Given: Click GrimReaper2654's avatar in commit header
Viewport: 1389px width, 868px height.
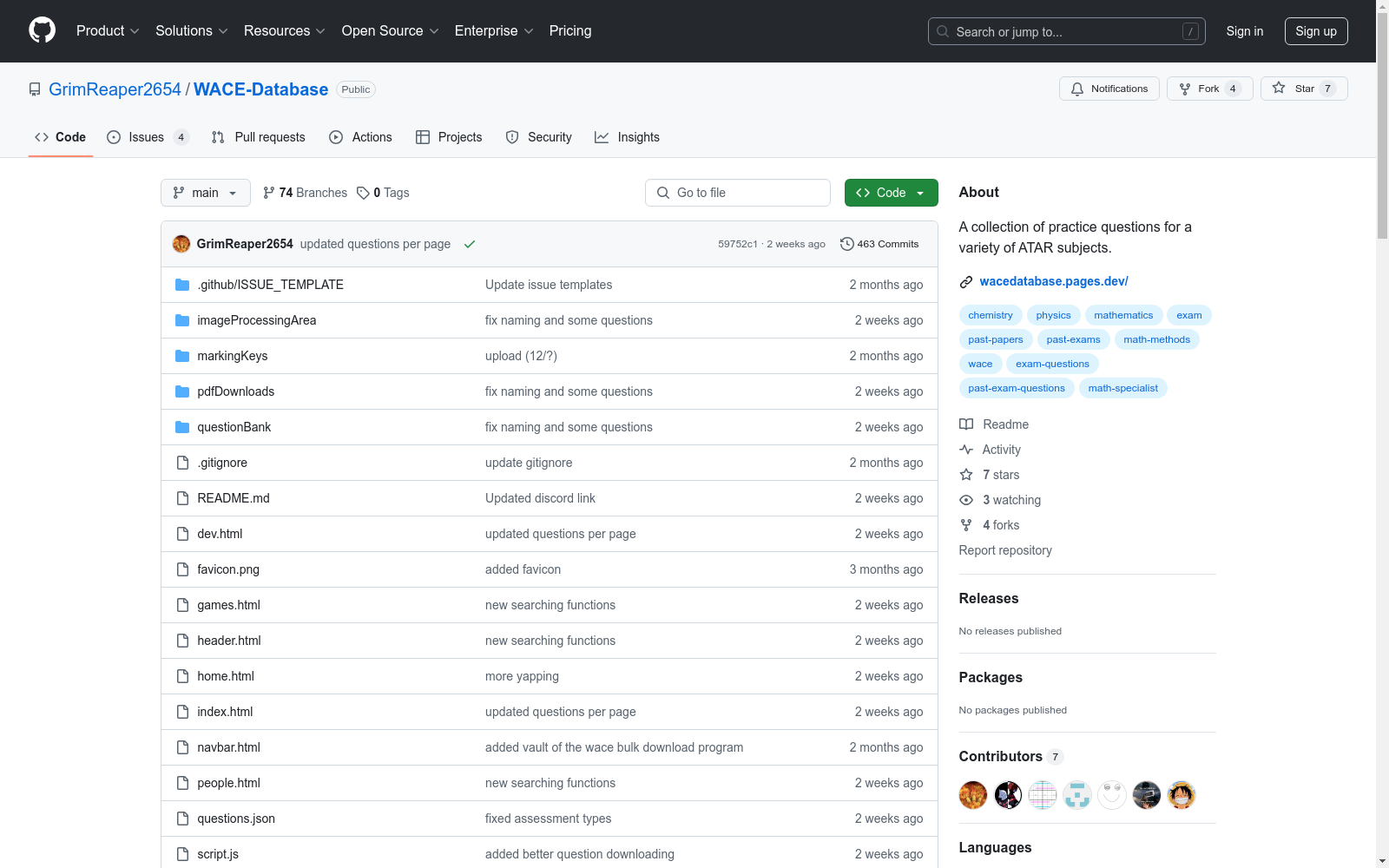Looking at the screenshot, I should pyautogui.click(x=181, y=244).
